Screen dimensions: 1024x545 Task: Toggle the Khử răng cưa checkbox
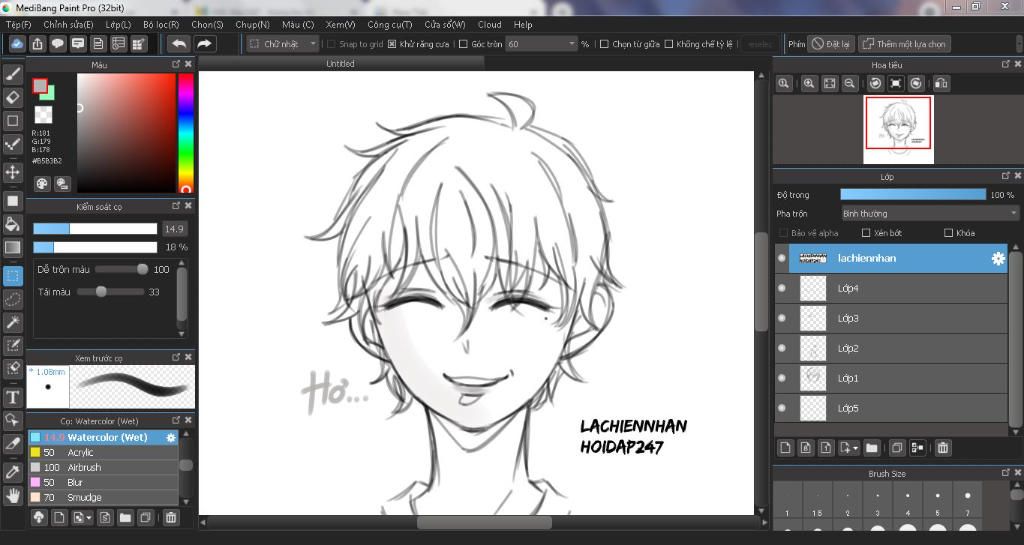(x=392, y=44)
